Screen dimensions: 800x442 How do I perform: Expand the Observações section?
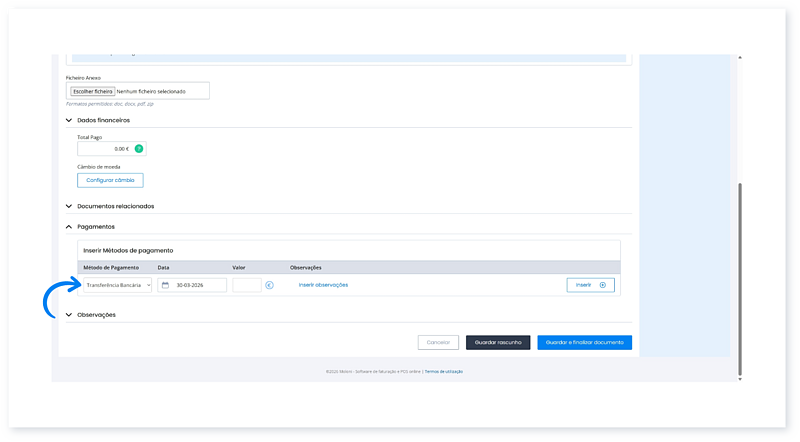click(x=69, y=315)
